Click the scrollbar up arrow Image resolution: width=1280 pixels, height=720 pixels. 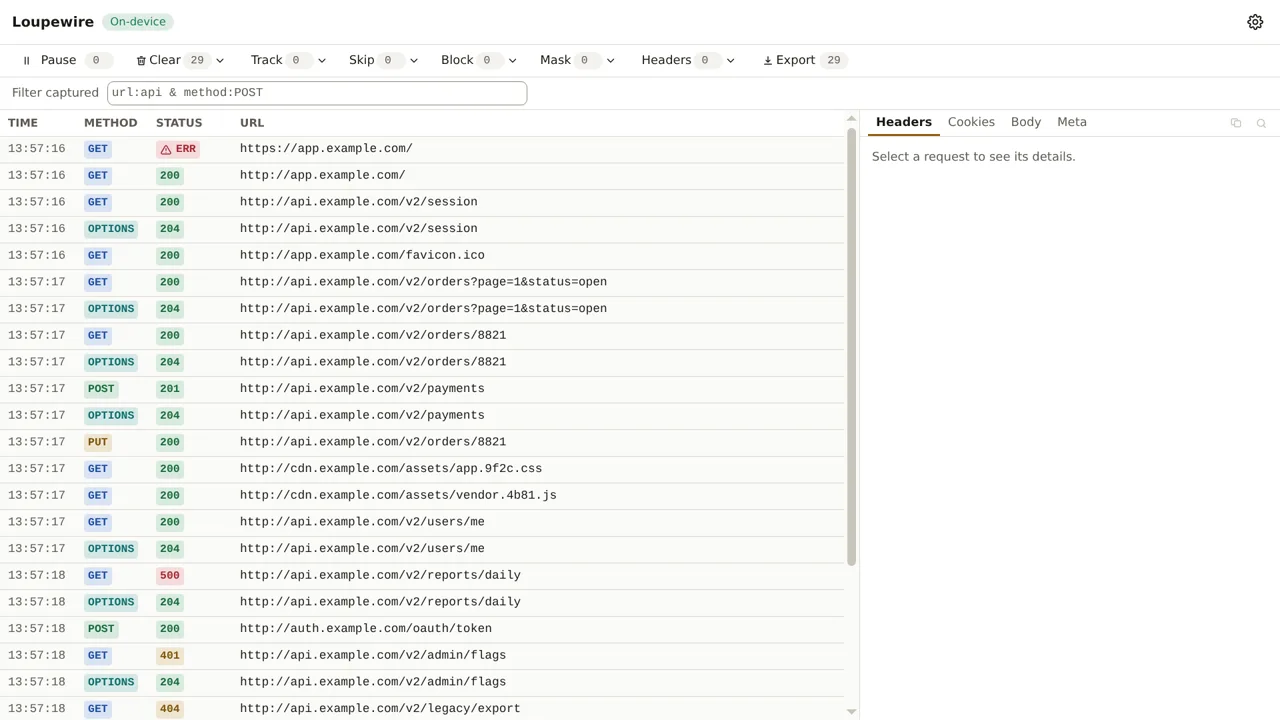pyautogui.click(x=852, y=119)
